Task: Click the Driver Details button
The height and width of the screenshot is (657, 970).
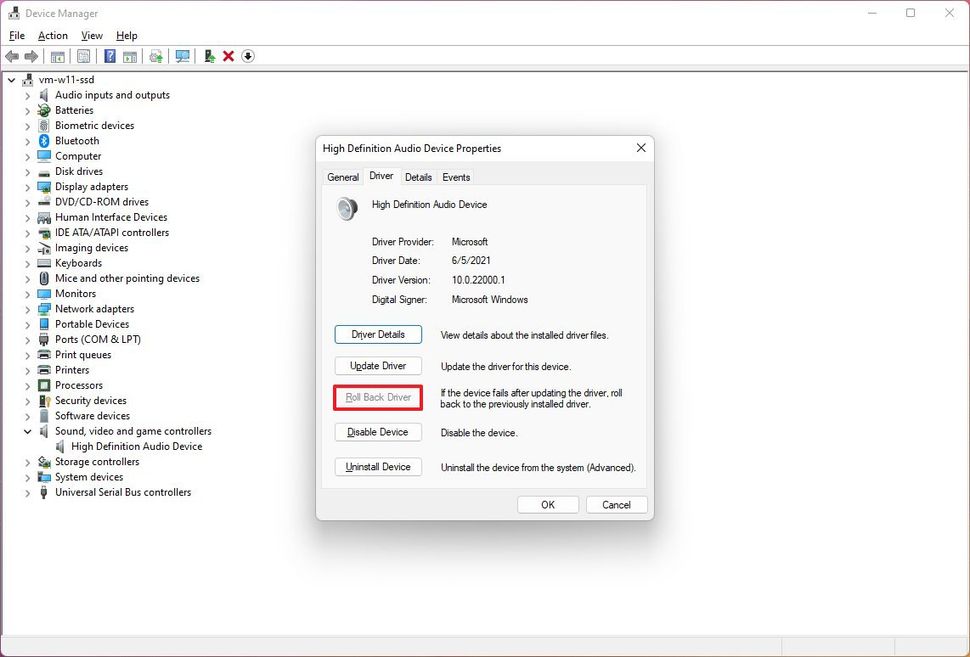Action: [378, 334]
